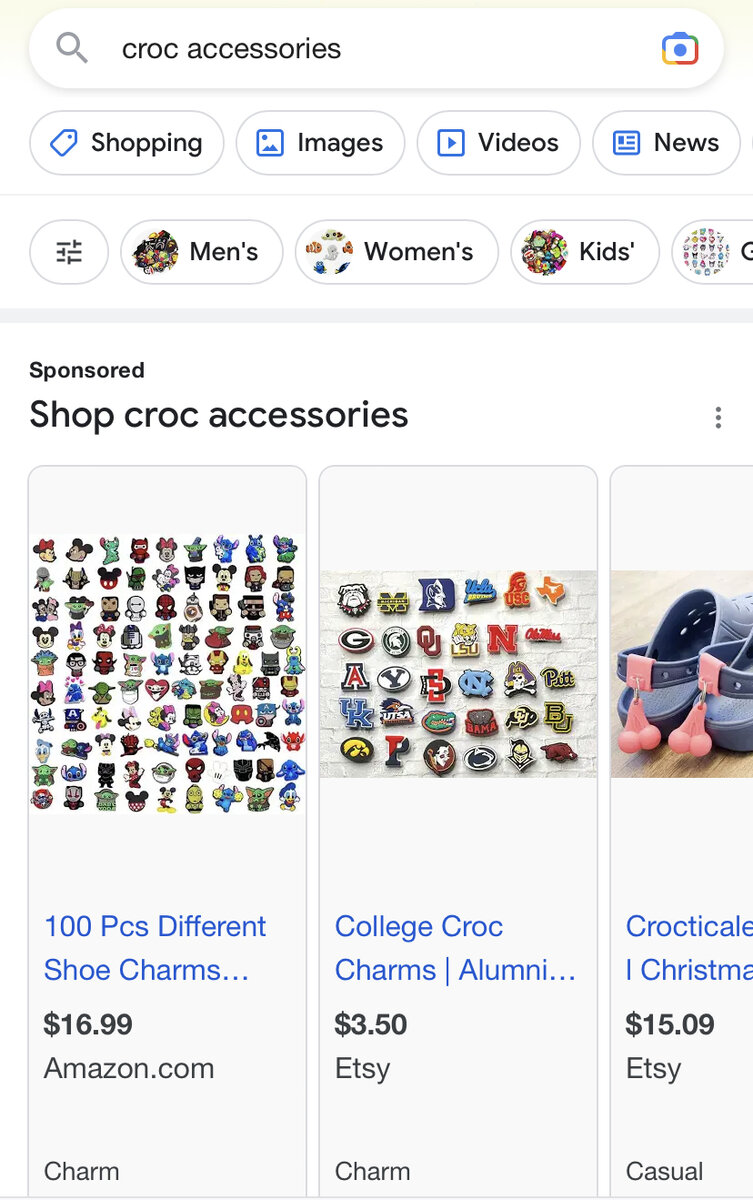Screen dimensions: 753x1200
Task: Open the sponsored section three-dot menu
Action: click(717, 418)
